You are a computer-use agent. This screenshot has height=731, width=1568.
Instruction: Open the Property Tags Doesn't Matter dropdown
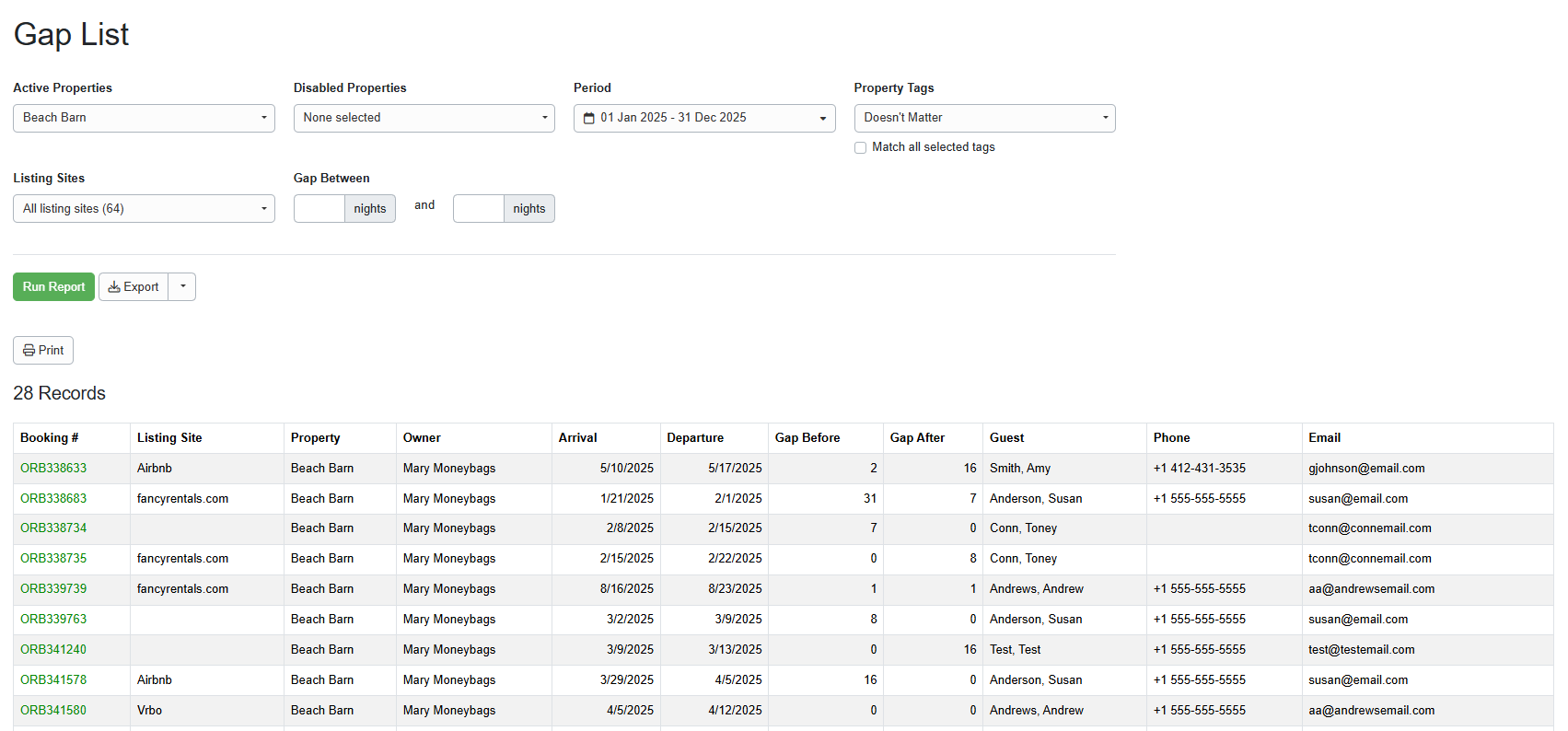pyautogui.click(x=985, y=118)
